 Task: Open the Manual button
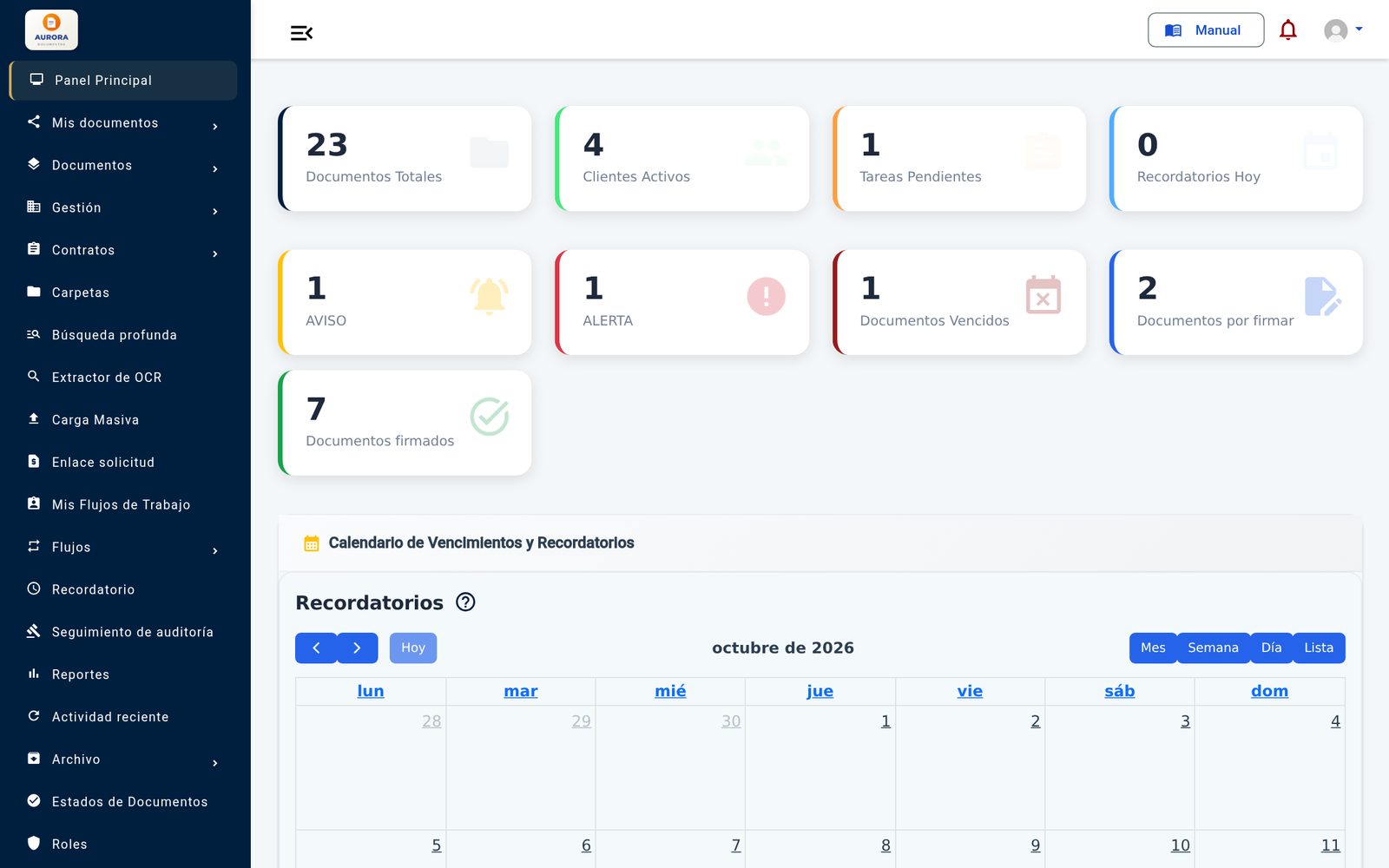(1206, 30)
